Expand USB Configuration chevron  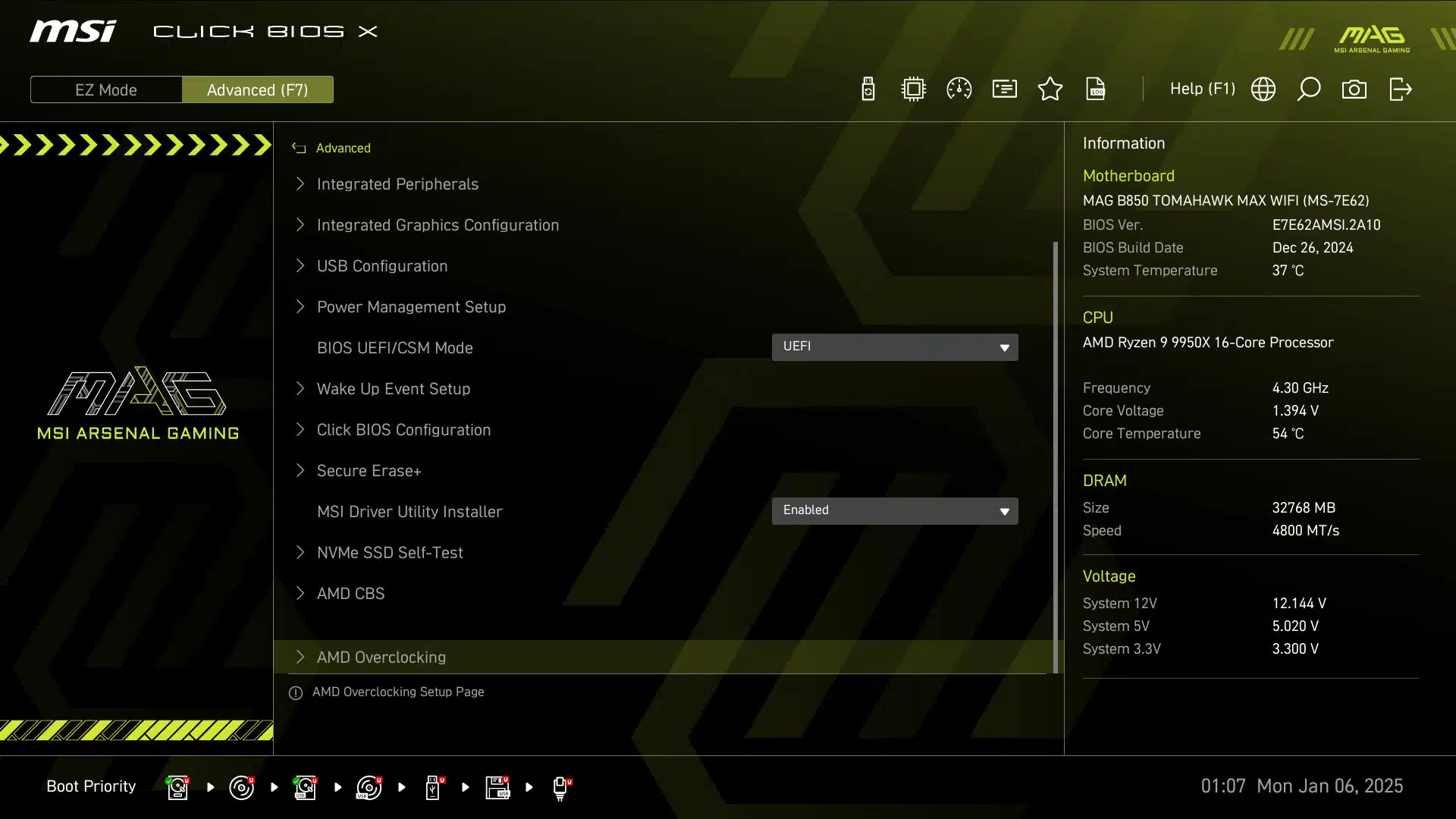[300, 265]
